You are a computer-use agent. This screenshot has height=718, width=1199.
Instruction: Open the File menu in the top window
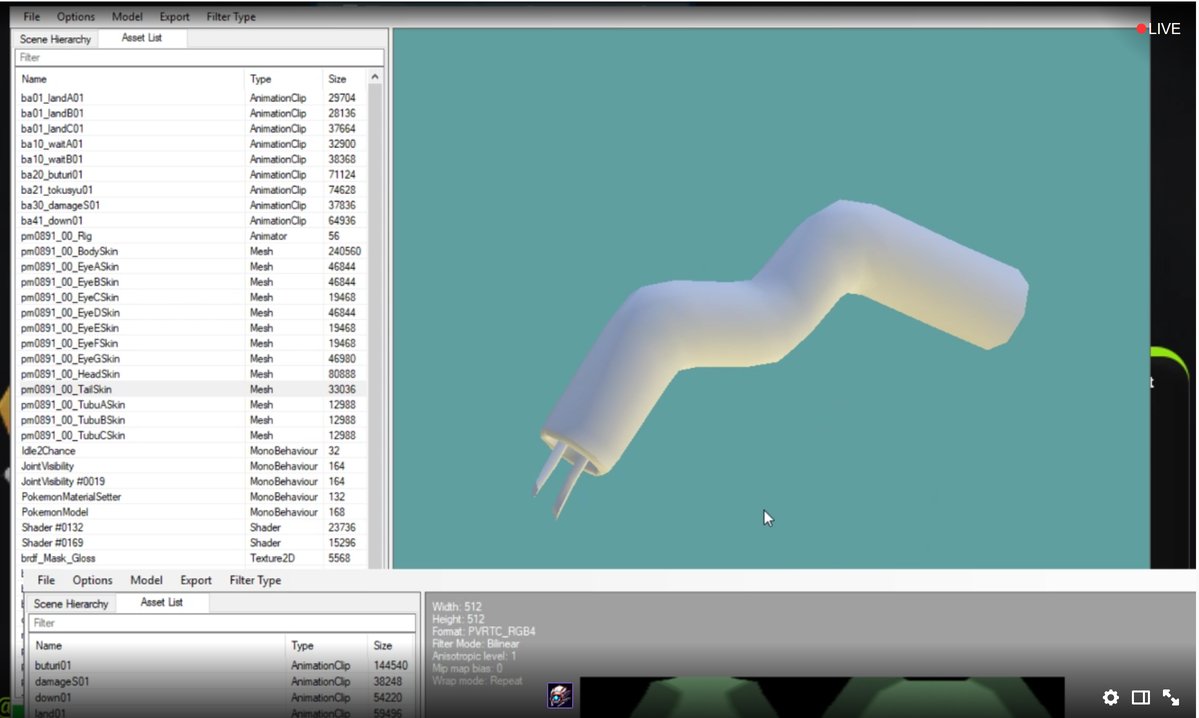point(32,17)
